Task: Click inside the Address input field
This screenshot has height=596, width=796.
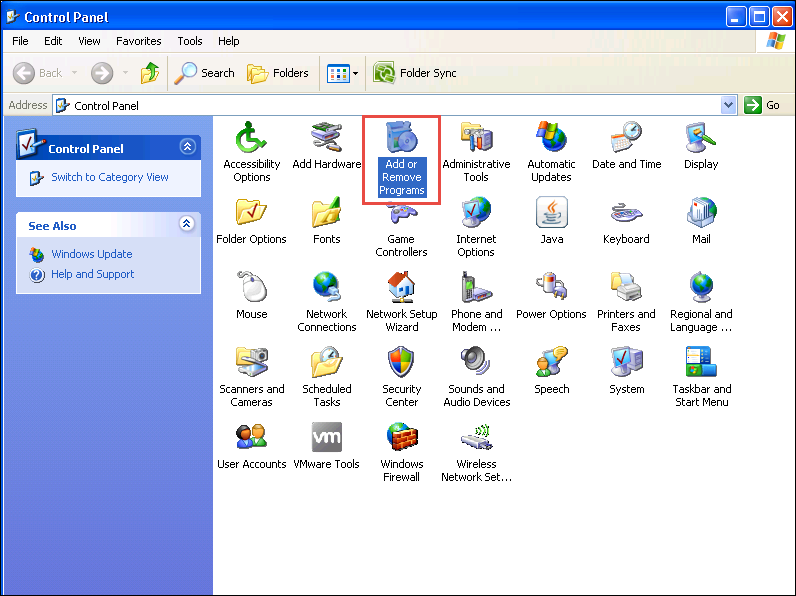Action: [400, 105]
